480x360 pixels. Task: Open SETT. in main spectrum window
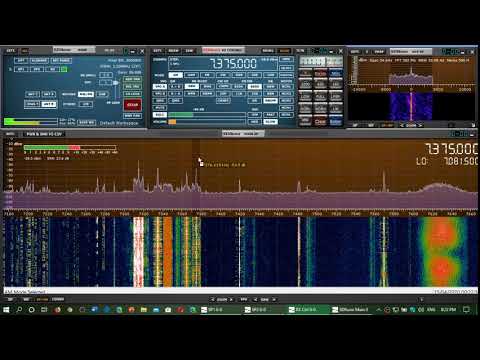pyautogui.click(x=10, y=134)
